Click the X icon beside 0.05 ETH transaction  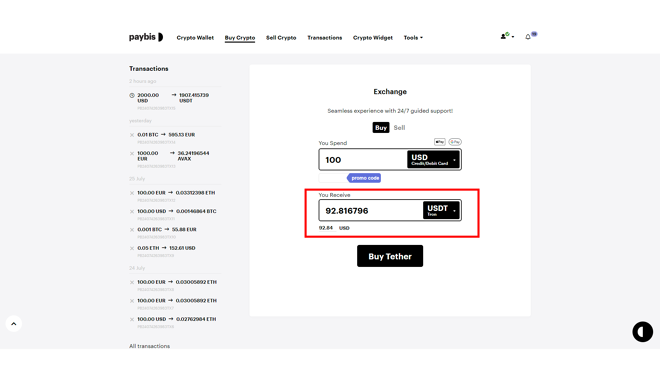click(x=132, y=248)
